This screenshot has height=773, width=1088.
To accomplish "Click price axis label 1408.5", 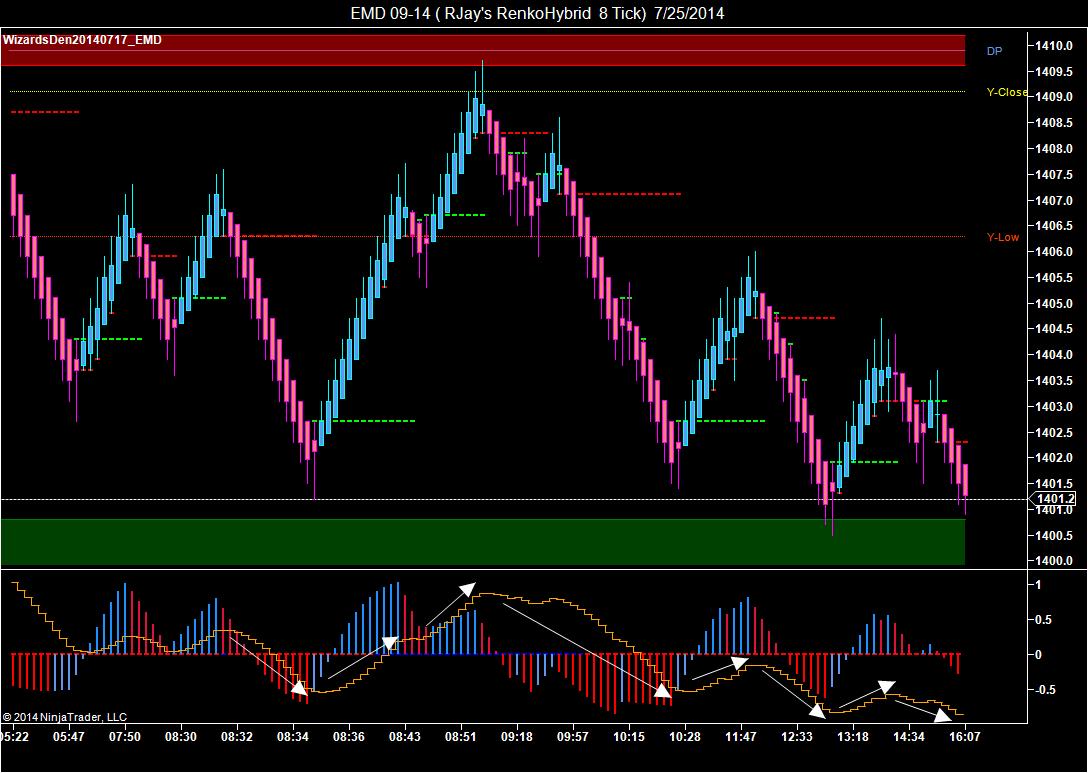I will [x=1053, y=123].
